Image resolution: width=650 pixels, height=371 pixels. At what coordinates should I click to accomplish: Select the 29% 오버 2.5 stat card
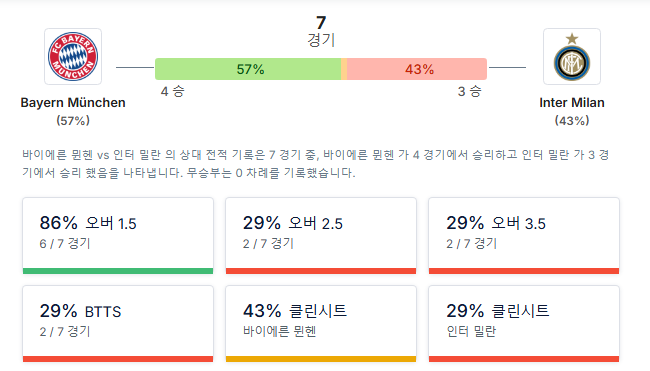(321, 235)
